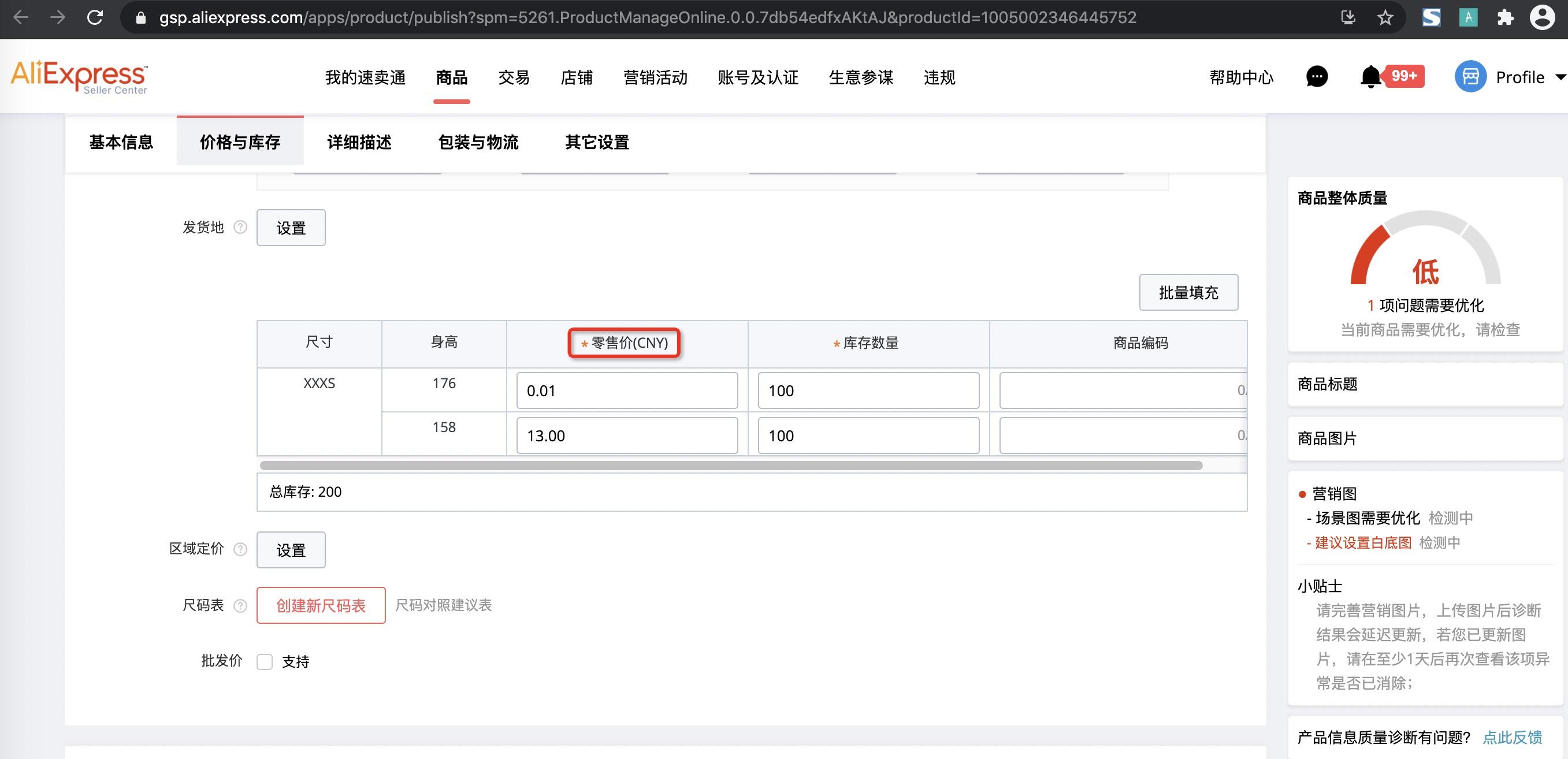Click the browser reload icon
The image size is (1568, 759).
coord(95,18)
